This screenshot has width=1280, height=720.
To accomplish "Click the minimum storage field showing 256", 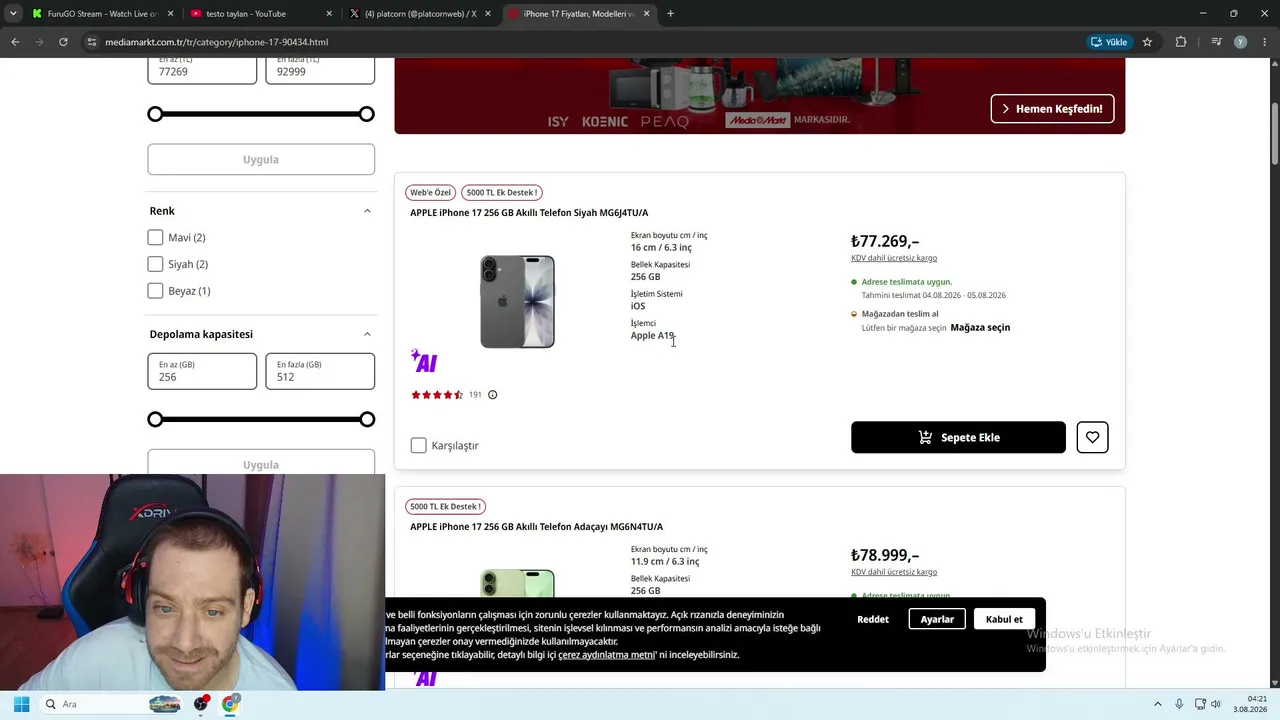I will [202, 371].
